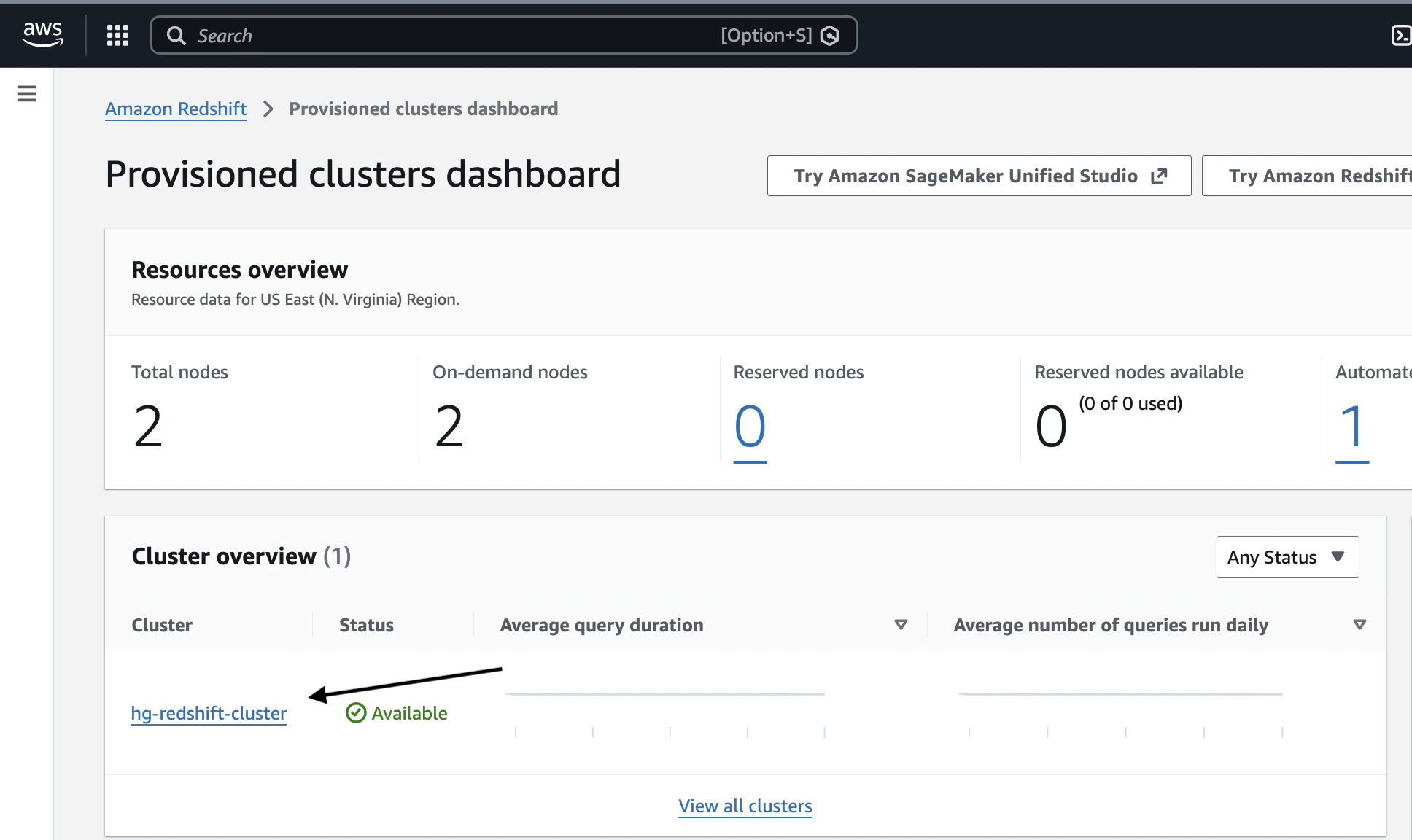
Task: Open the Any Status dropdown
Action: point(1286,556)
